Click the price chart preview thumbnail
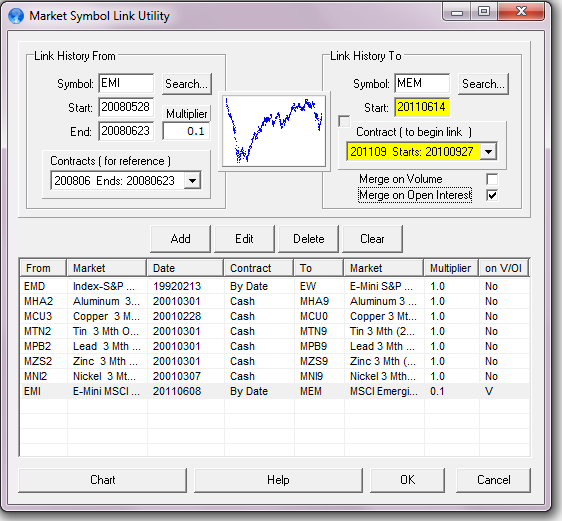 pyautogui.click(x=274, y=131)
